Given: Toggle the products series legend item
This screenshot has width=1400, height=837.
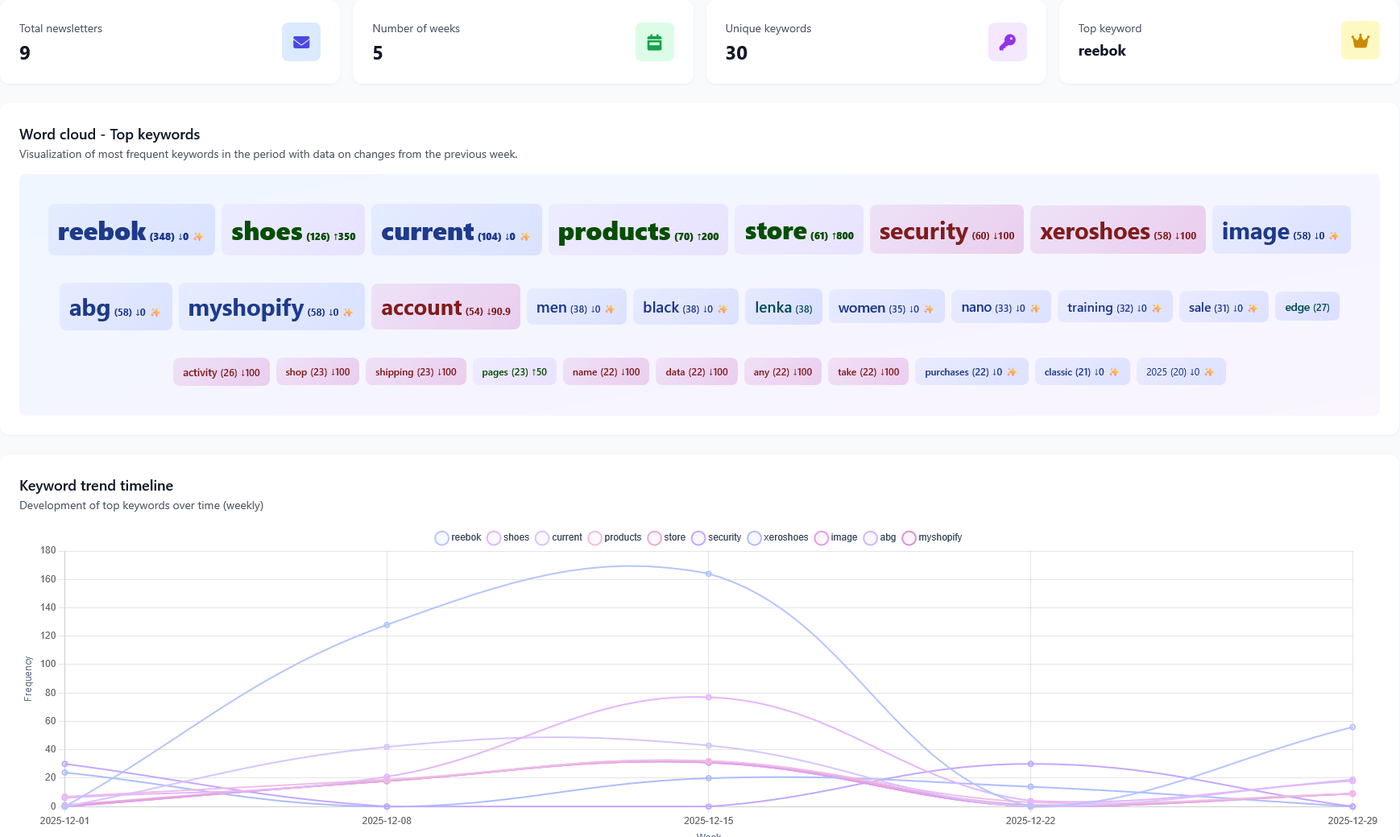Looking at the screenshot, I should coord(615,538).
